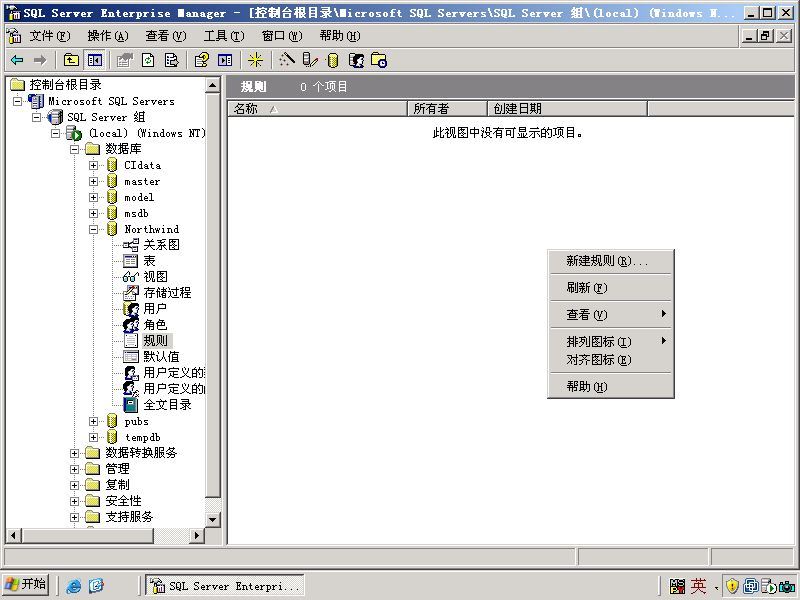This screenshot has width=800, height=600.
Task: Open 排列图标(I) submenu in context menu
Action: pyautogui.click(x=611, y=341)
